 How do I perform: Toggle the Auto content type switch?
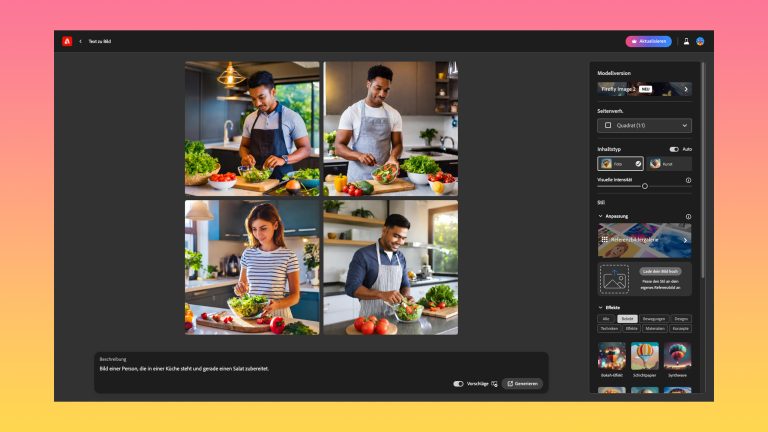pos(674,149)
